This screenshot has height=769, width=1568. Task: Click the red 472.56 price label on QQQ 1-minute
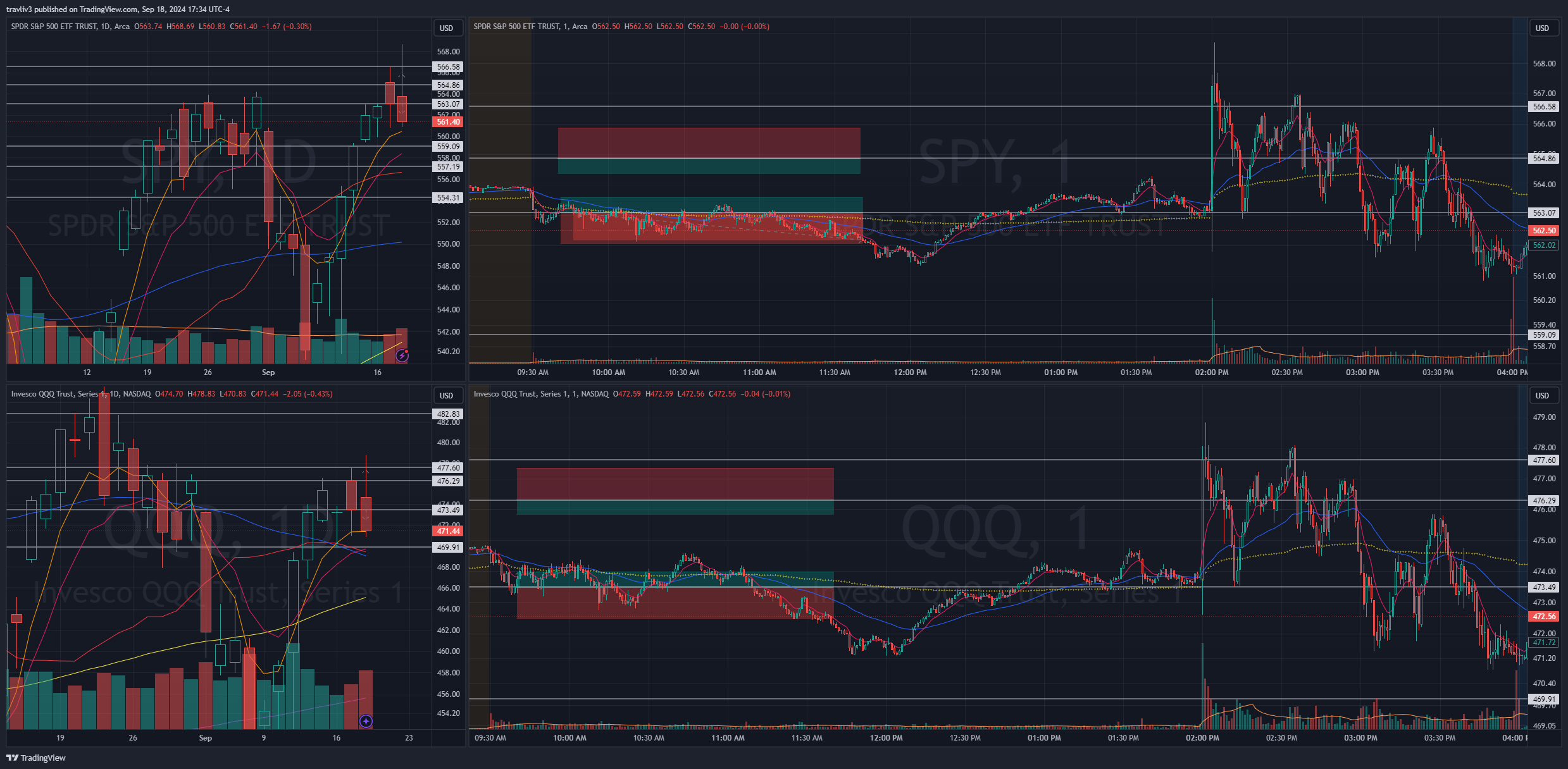[1543, 617]
